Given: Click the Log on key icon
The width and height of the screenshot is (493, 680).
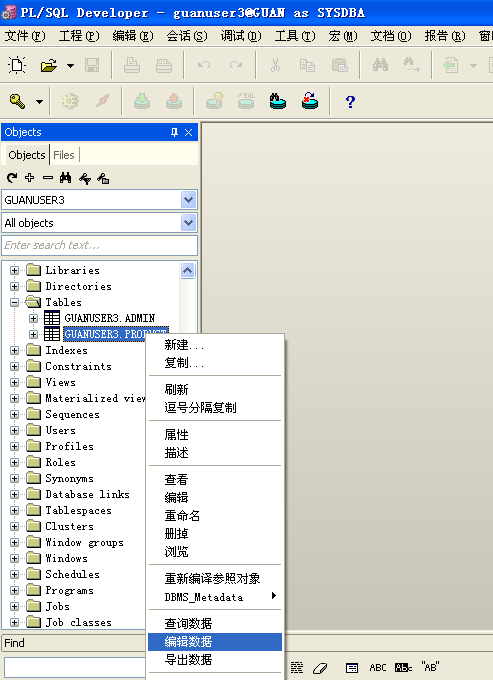Looking at the screenshot, I should tap(17, 101).
